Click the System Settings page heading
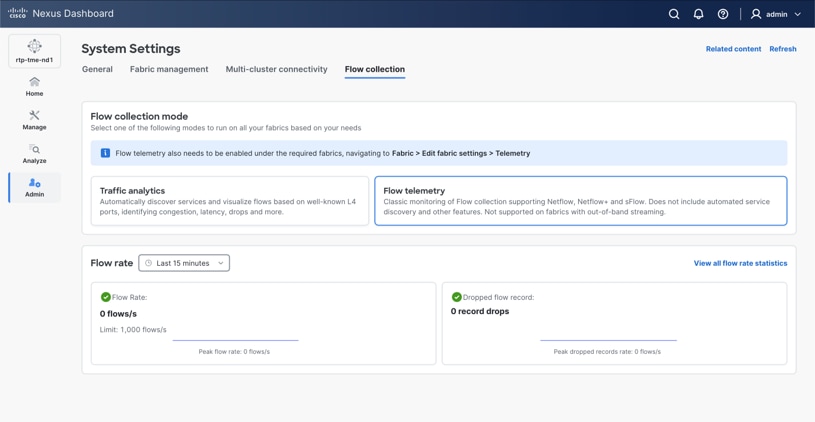This screenshot has height=422, width=815. click(131, 48)
